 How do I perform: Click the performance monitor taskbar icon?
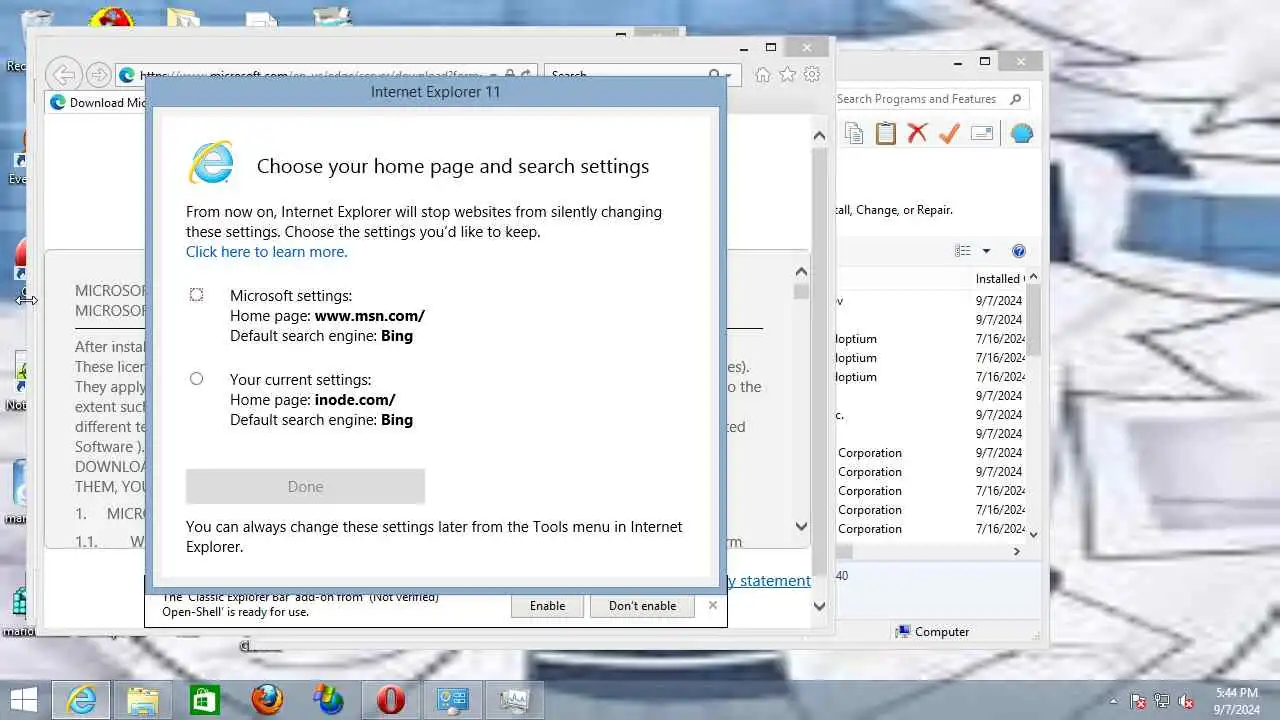[x=514, y=700]
